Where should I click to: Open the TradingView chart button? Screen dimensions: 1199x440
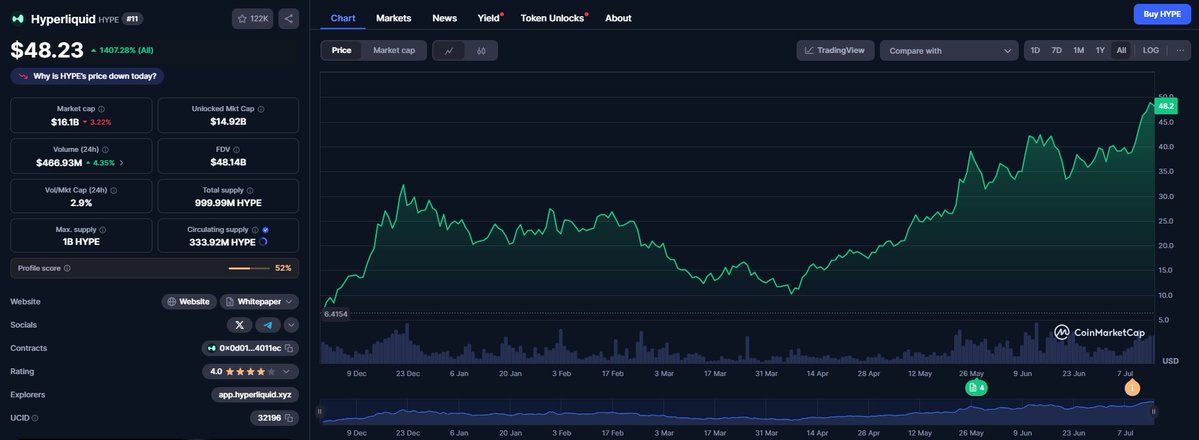(x=835, y=51)
